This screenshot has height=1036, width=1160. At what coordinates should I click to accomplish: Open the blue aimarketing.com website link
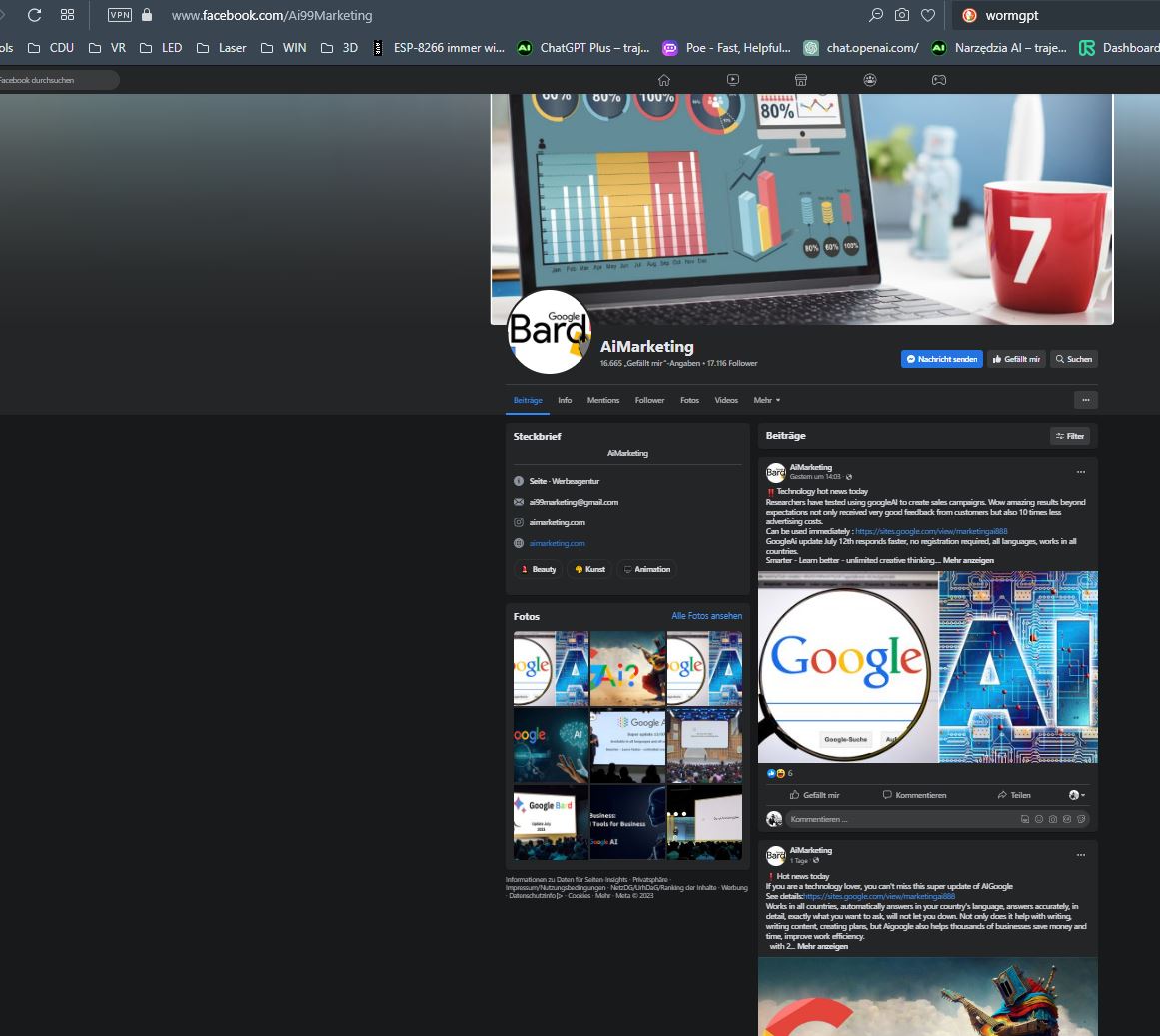tap(558, 543)
